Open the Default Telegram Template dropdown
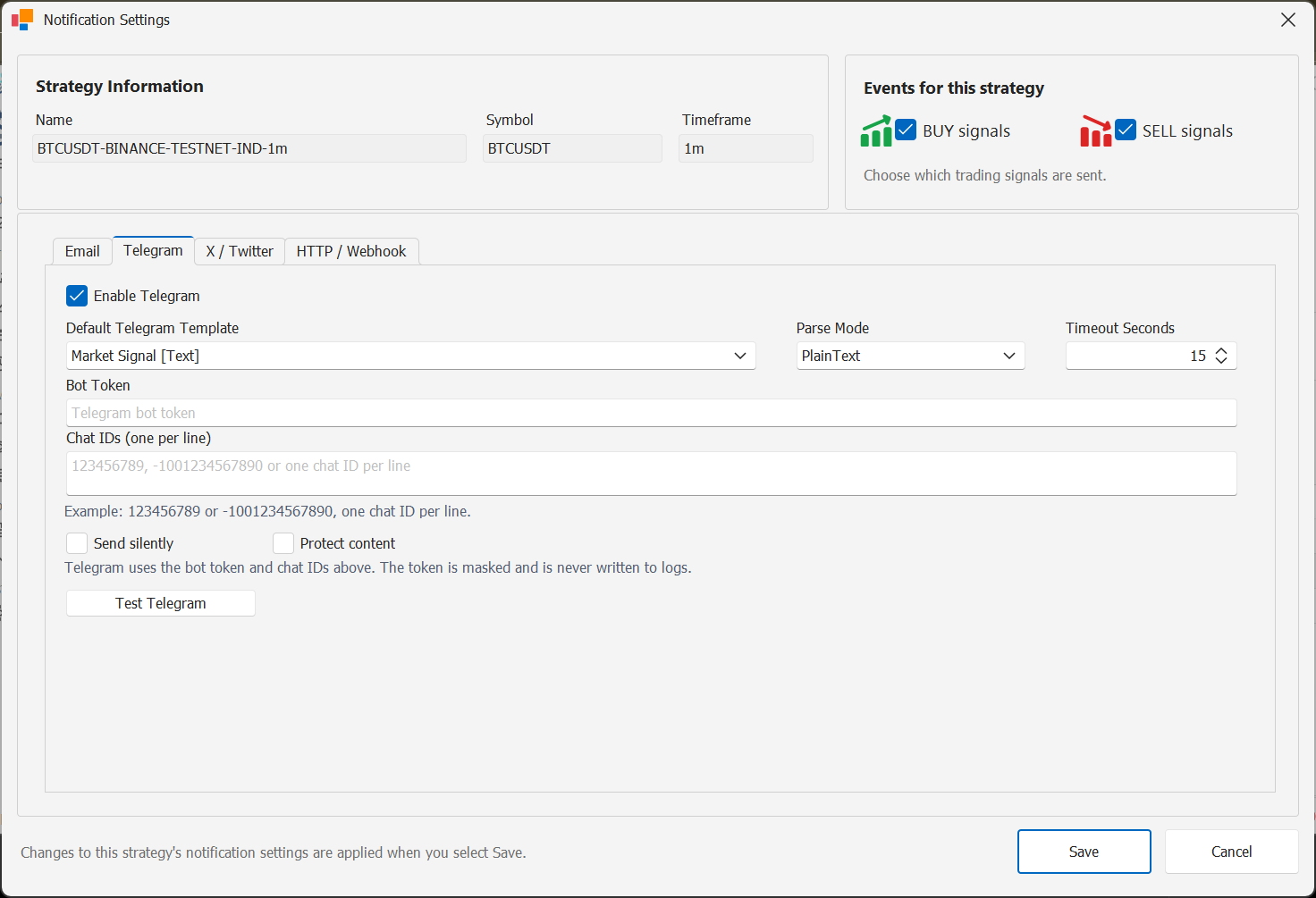The image size is (1316, 898). (411, 356)
